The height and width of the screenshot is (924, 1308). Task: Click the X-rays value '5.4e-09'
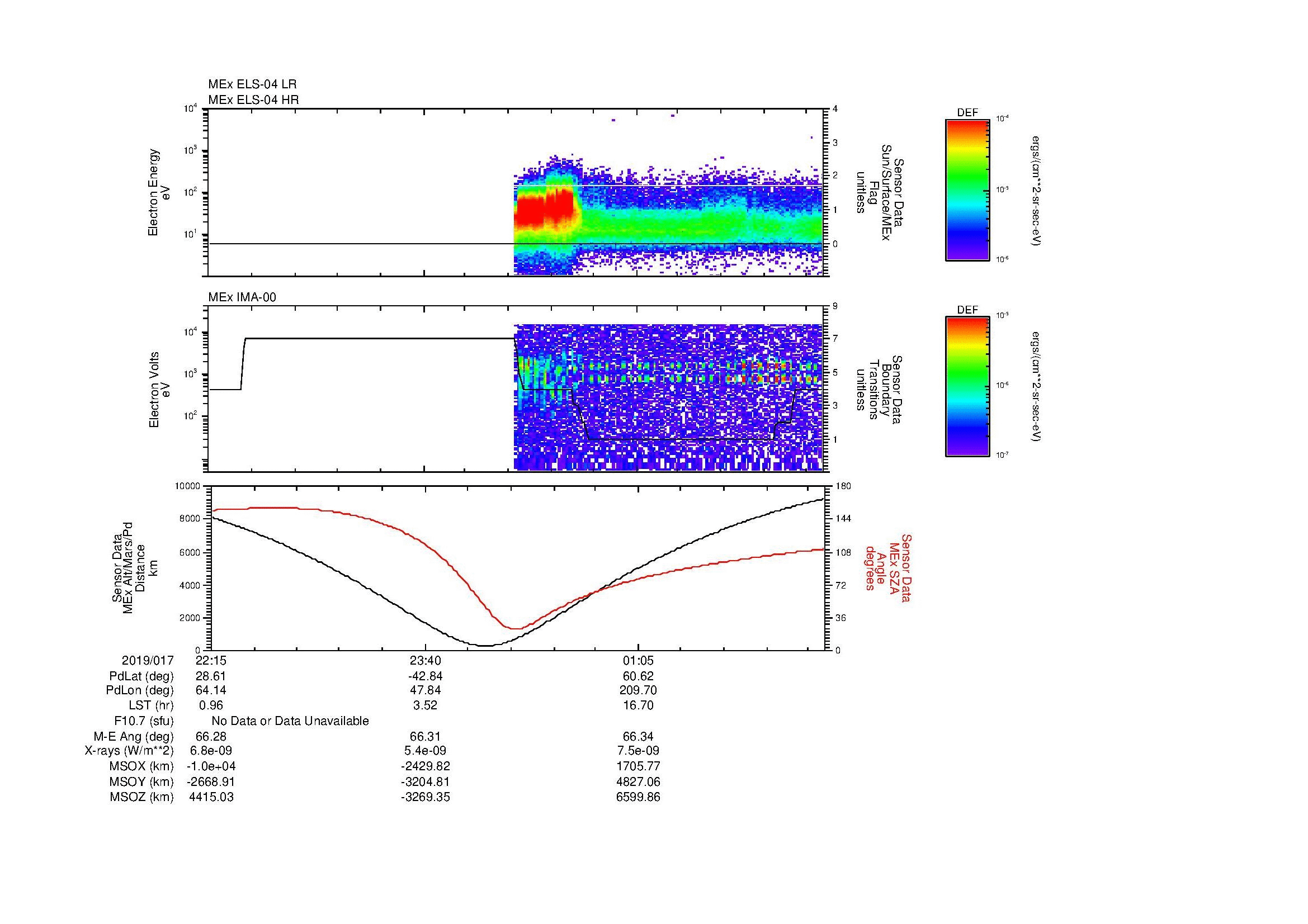[425, 751]
